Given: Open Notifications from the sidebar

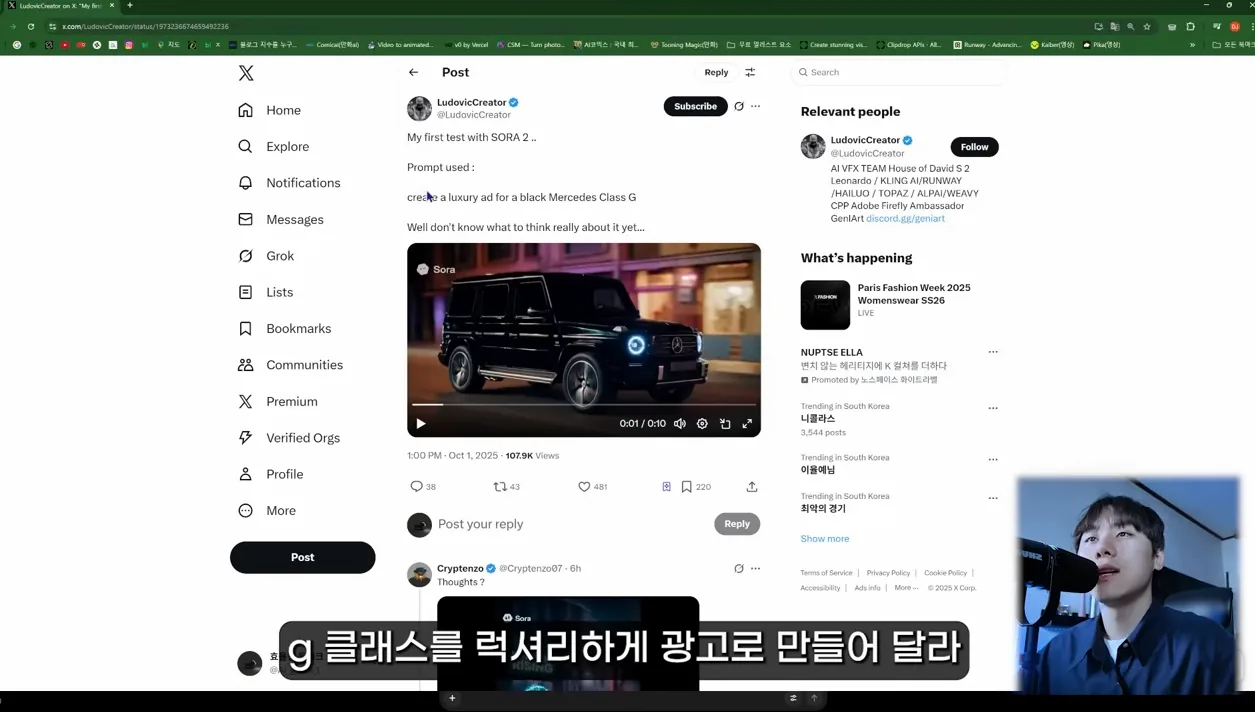Looking at the screenshot, I should point(289,183).
